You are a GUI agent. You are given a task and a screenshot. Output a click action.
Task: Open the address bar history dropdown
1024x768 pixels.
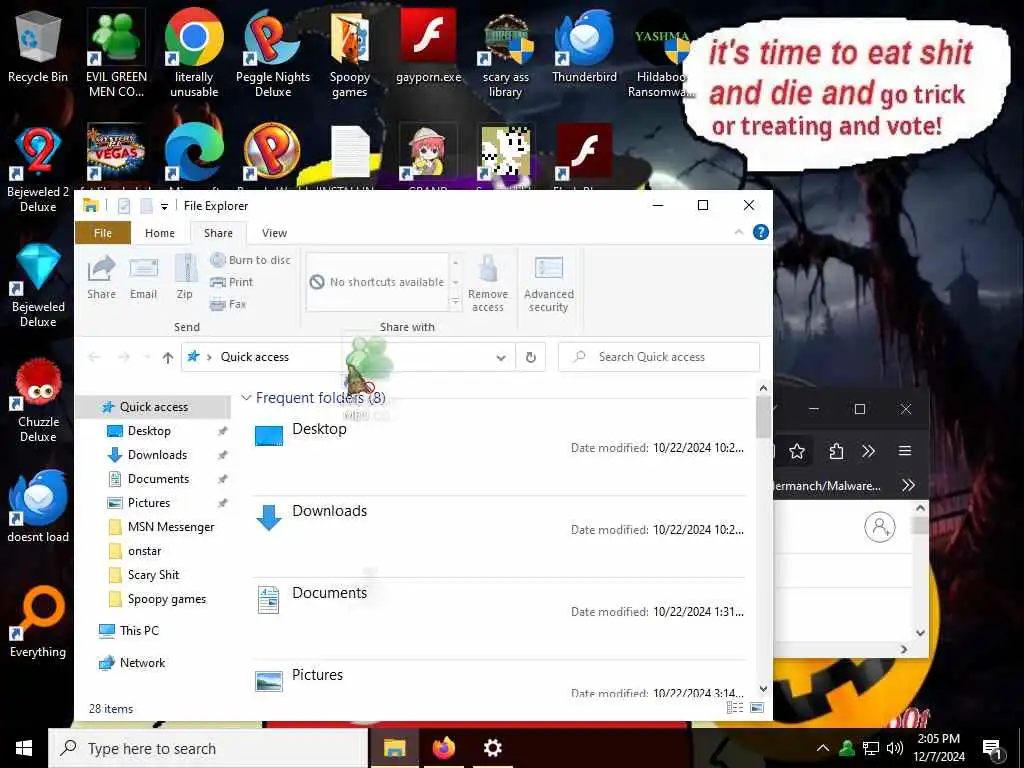pos(501,357)
